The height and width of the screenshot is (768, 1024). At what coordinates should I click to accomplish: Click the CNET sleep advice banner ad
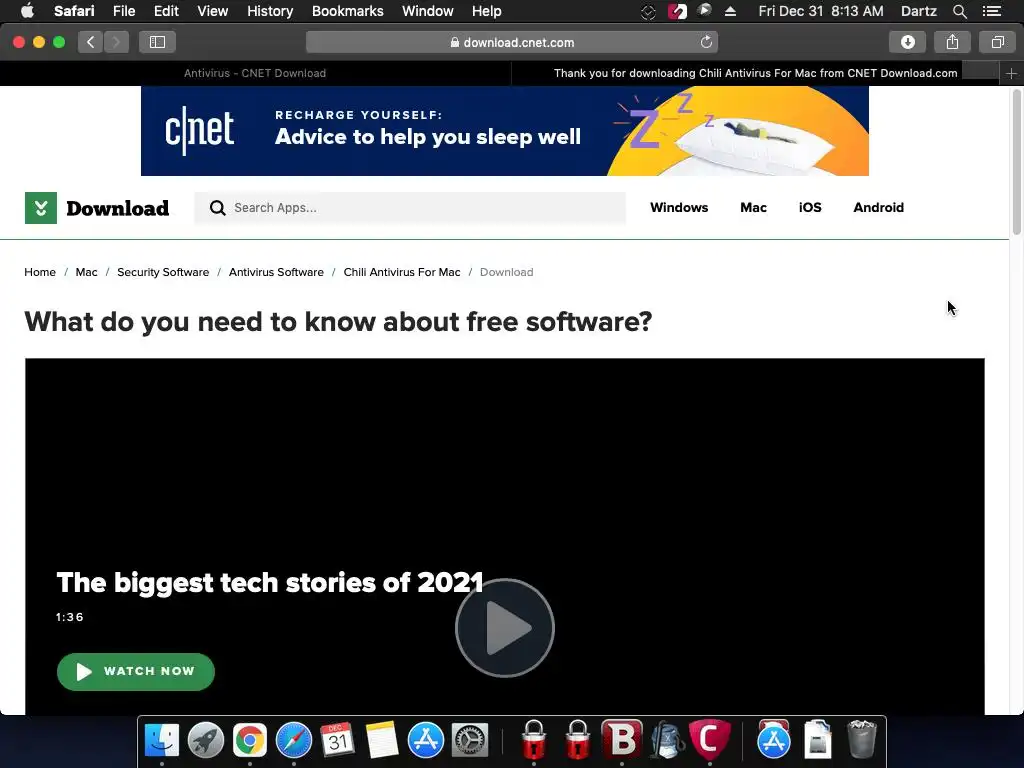click(504, 131)
